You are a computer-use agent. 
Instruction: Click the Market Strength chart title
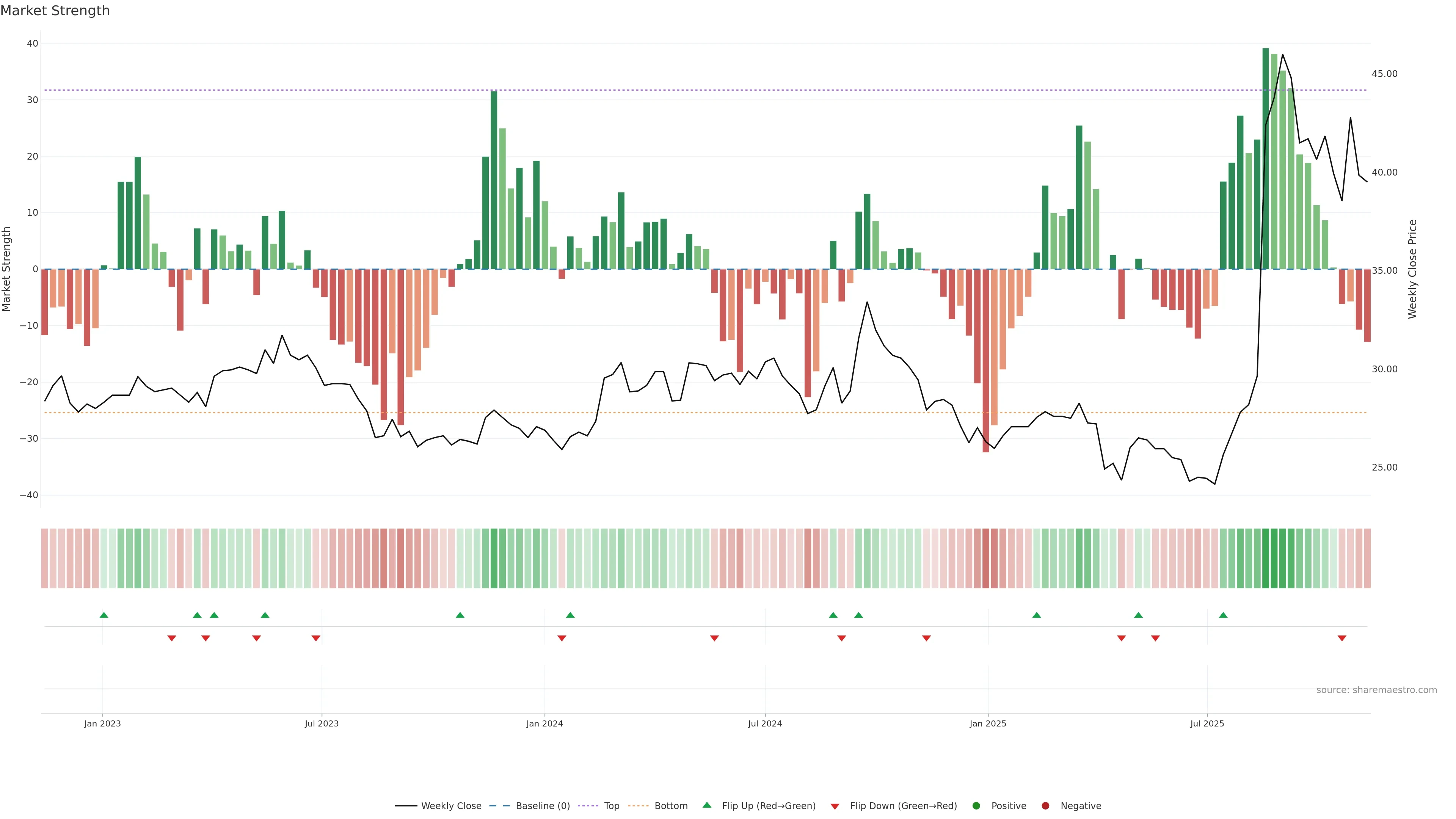pyautogui.click(x=55, y=11)
